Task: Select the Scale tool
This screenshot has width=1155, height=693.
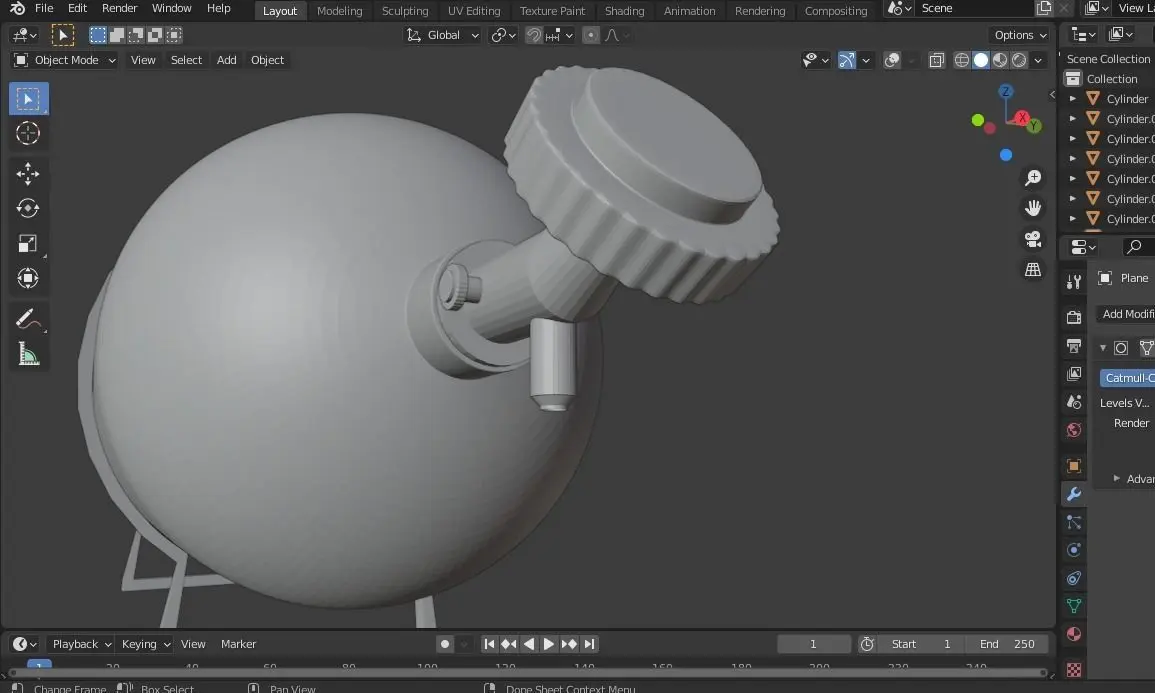Action: pos(28,243)
